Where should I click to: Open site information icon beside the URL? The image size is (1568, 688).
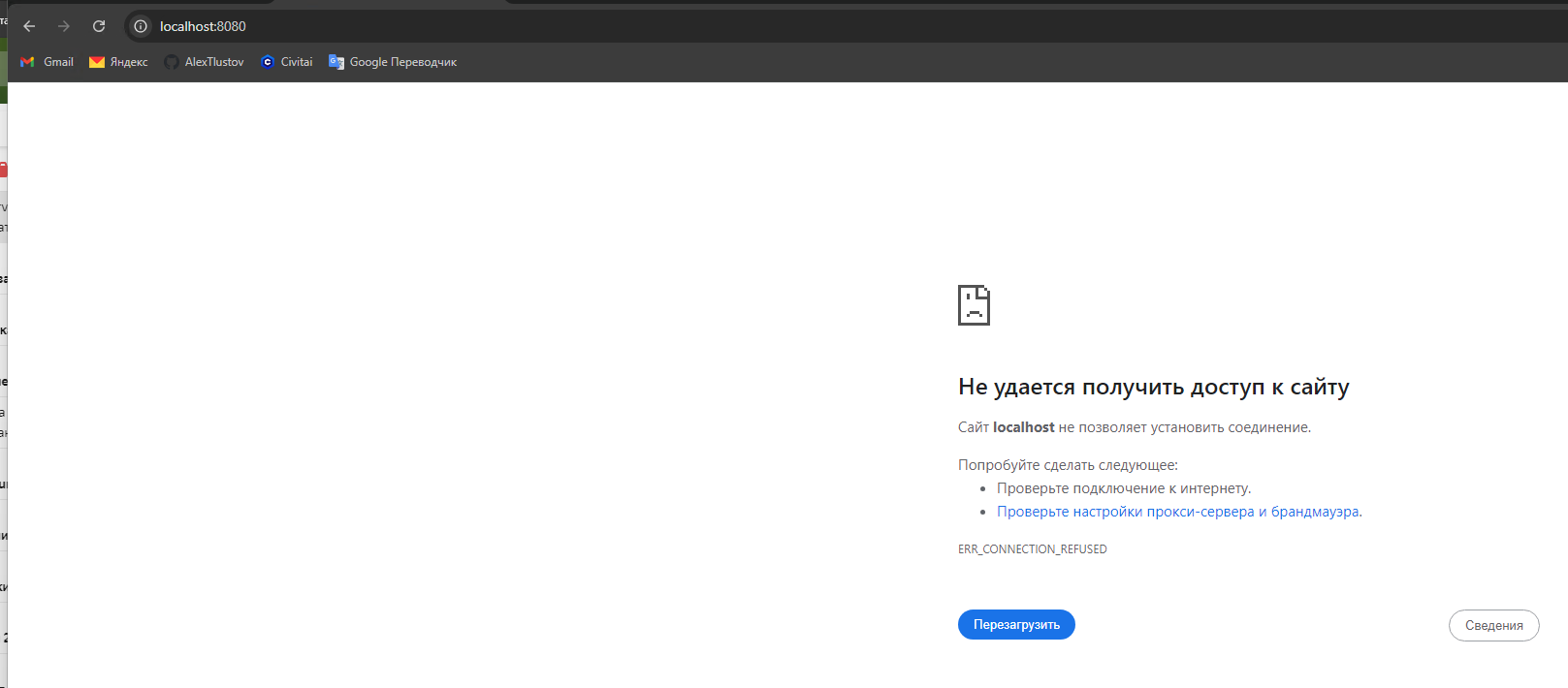[x=141, y=26]
